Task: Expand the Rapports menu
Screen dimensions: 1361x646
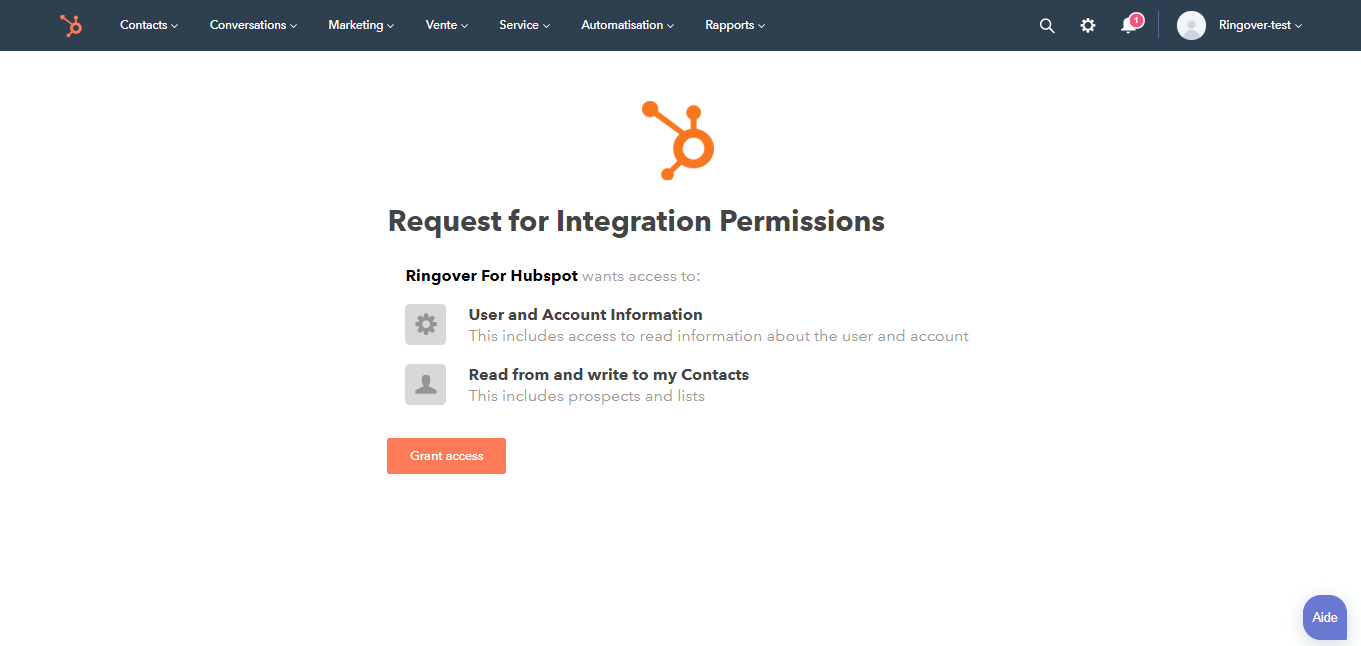Action: 735,25
